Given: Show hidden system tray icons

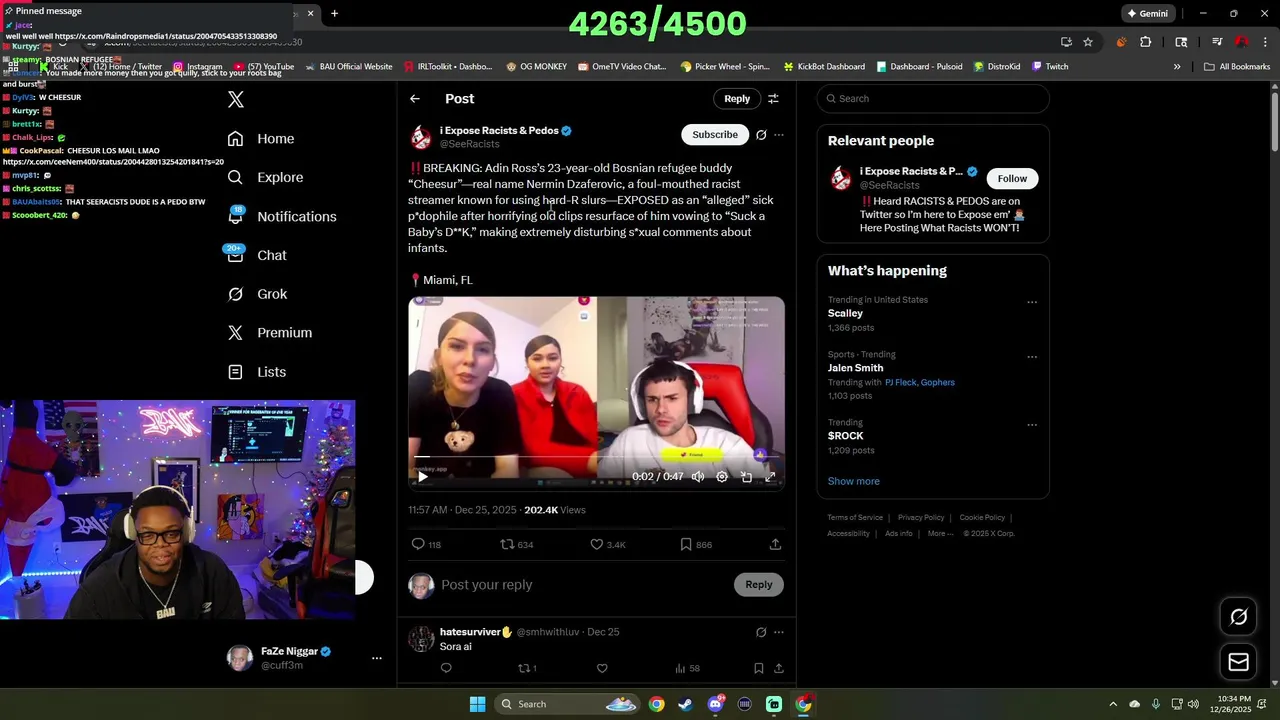Looking at the screenshot, I should [x=1112, y=704].
